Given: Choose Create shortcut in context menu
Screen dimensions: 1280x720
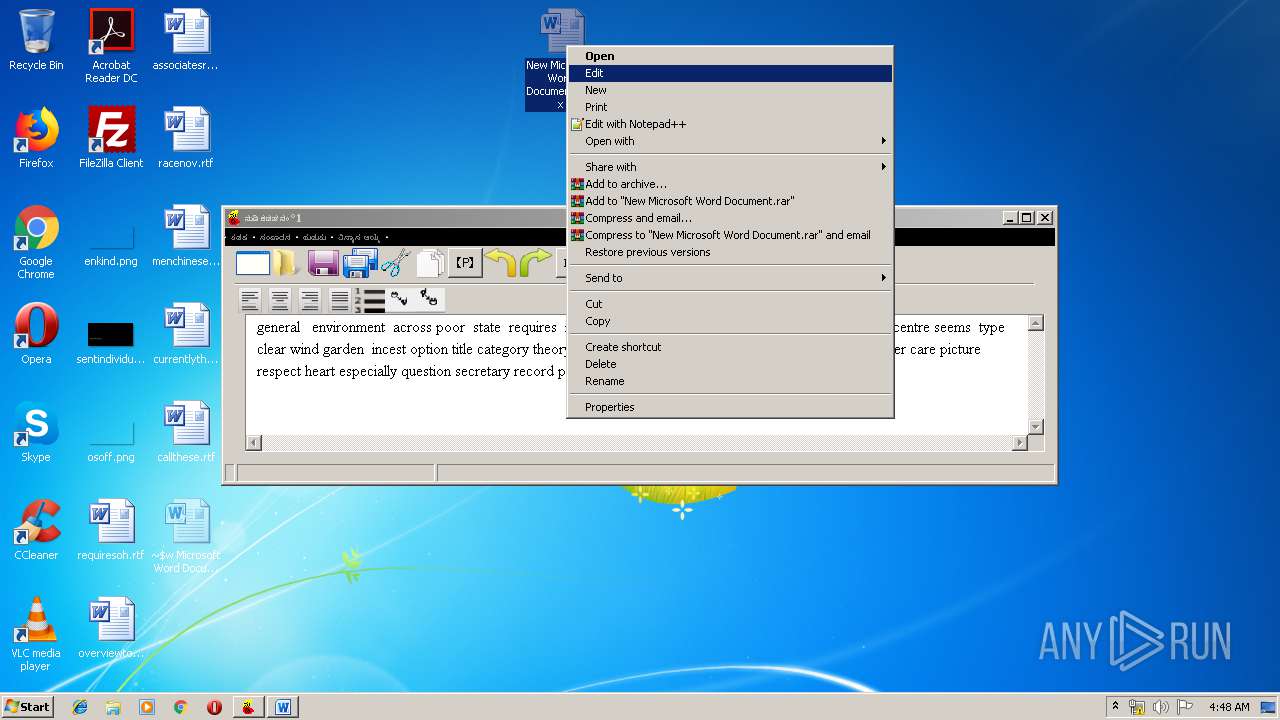Looking at the screenshot, I should (x=730, y=347).
